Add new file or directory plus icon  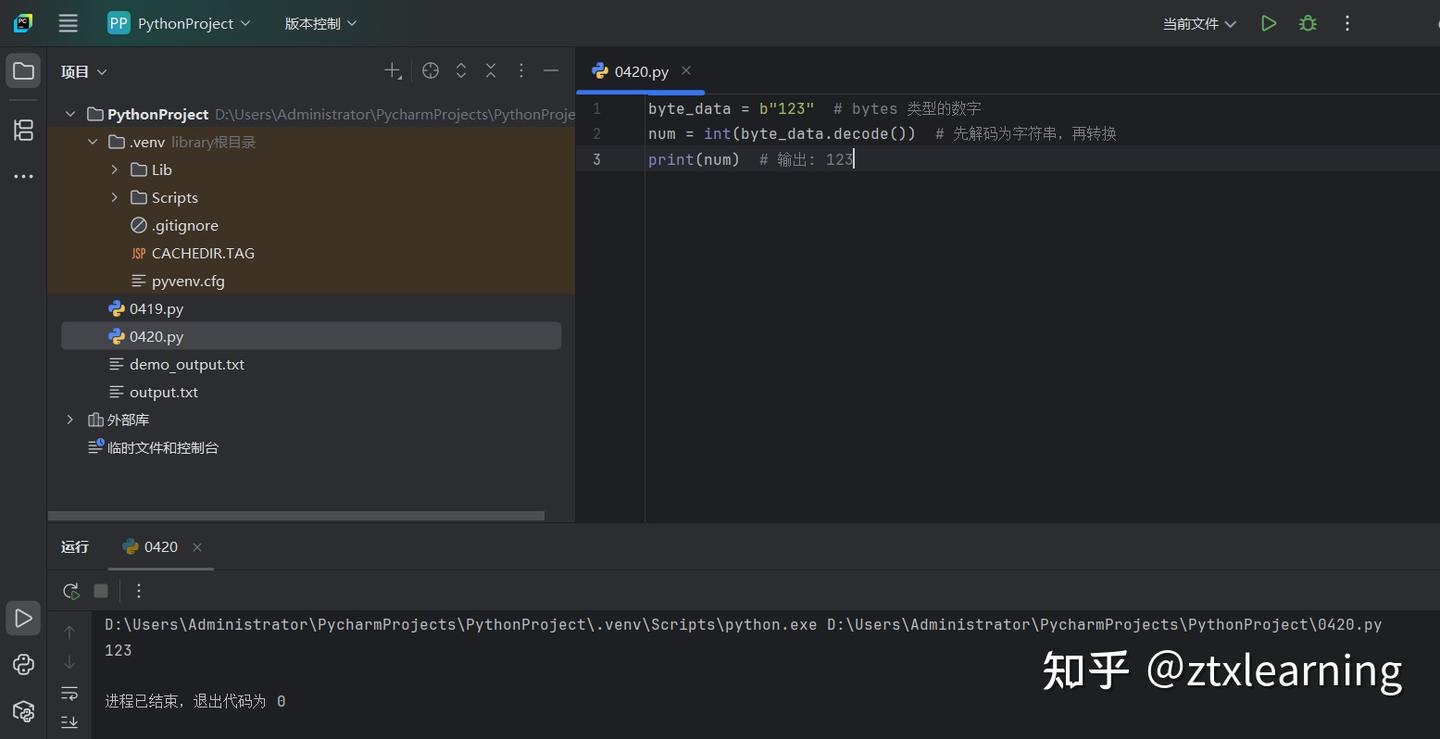coord(393,71)
